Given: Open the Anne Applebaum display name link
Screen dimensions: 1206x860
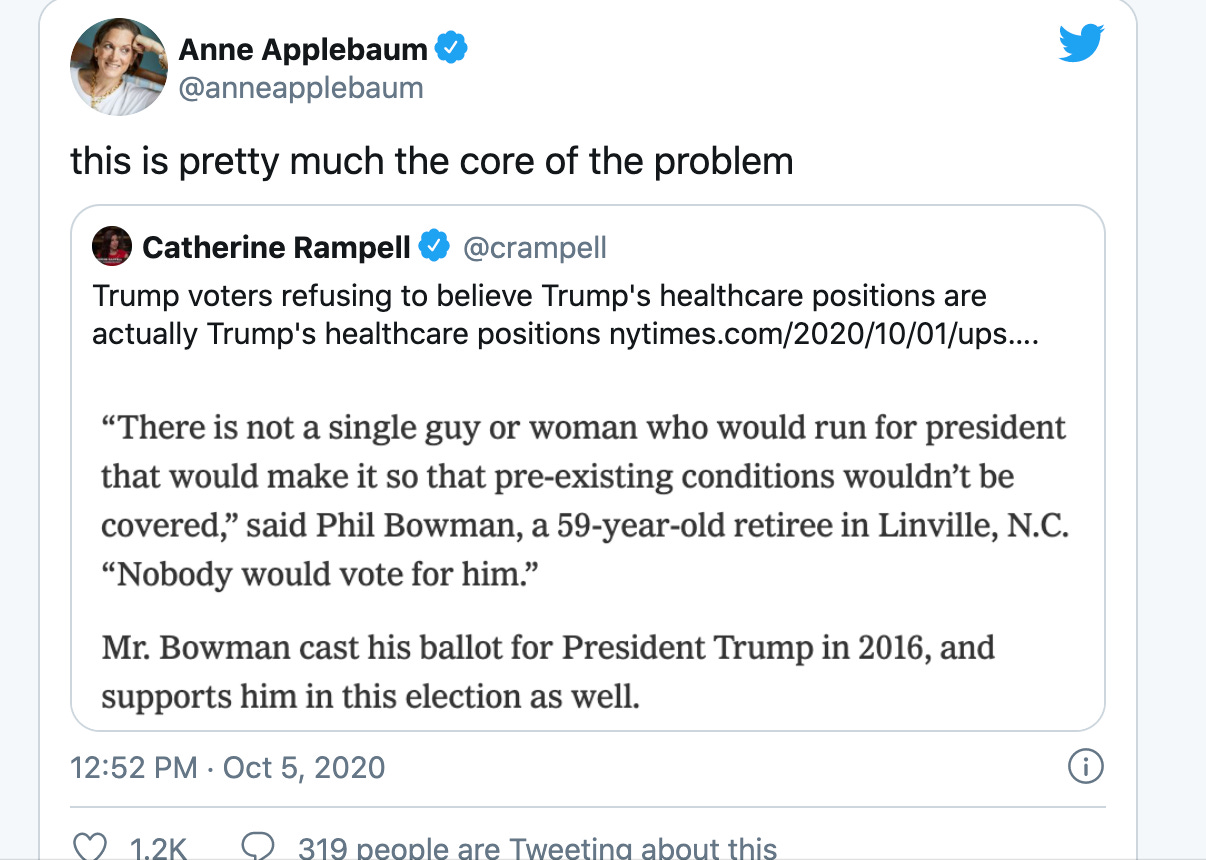Looking at the screenshot, I should [x=303, y=48].
